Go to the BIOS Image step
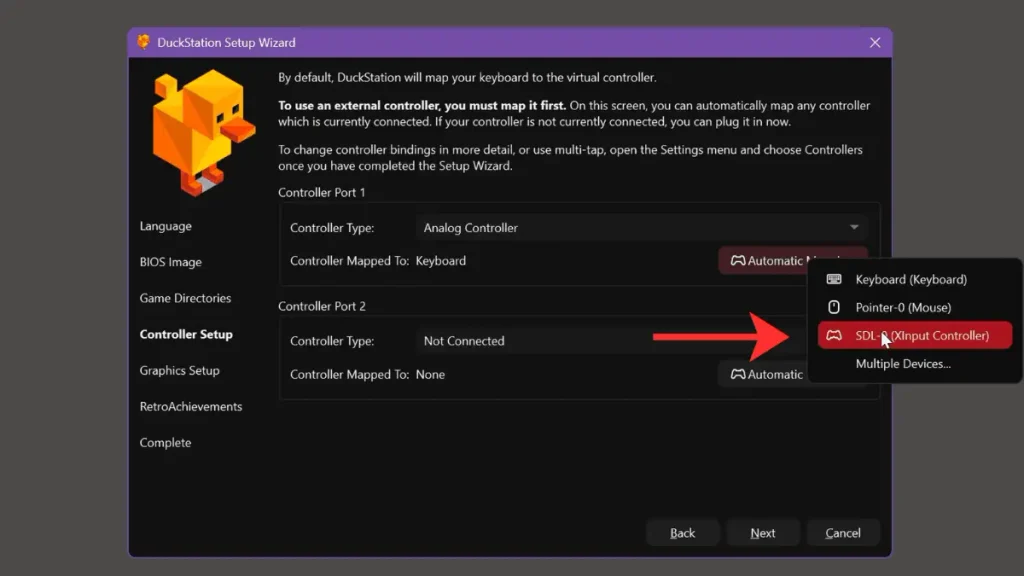 point(170,262)
